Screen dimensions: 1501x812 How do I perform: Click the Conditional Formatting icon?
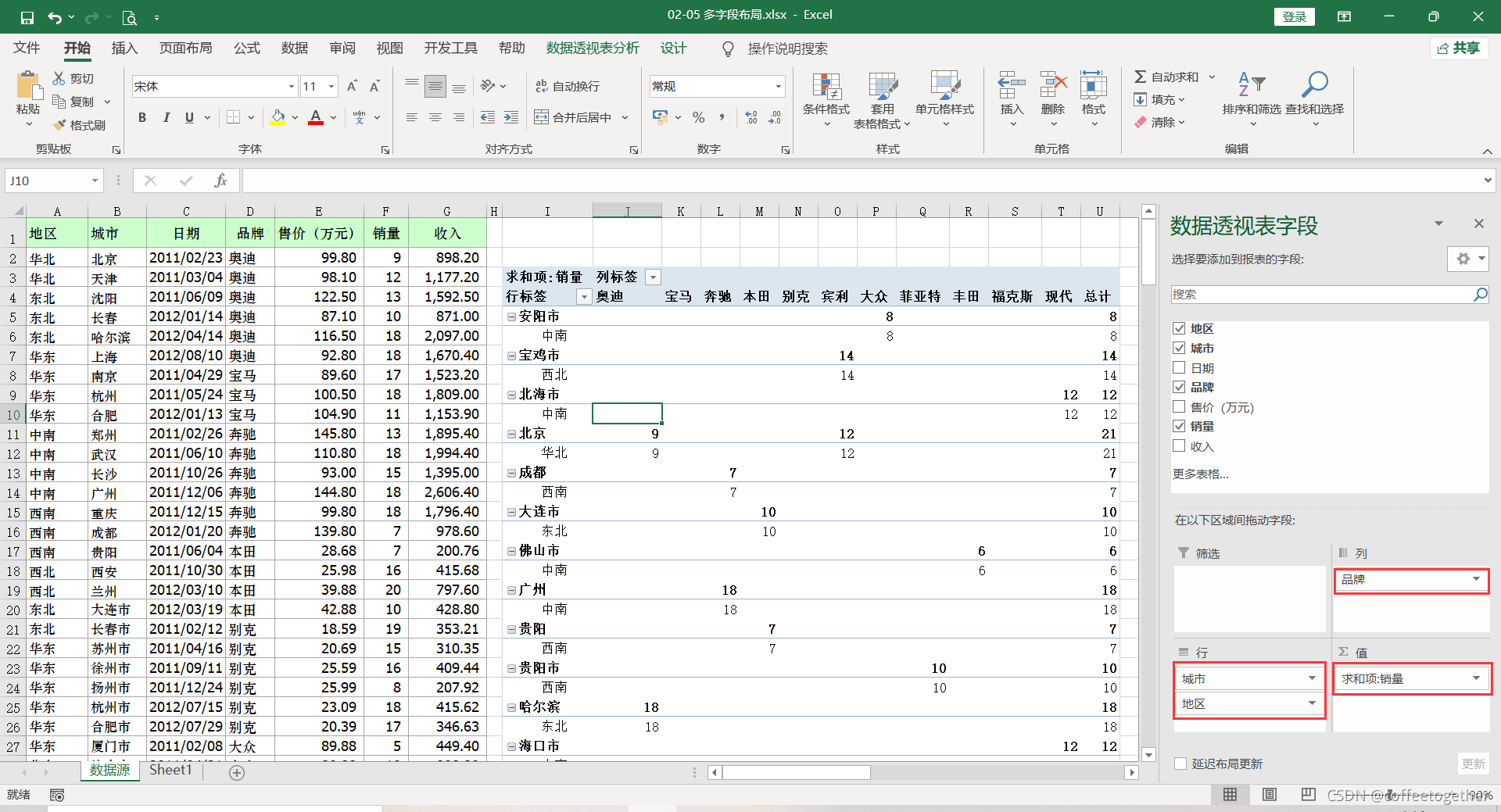[826, 86]
